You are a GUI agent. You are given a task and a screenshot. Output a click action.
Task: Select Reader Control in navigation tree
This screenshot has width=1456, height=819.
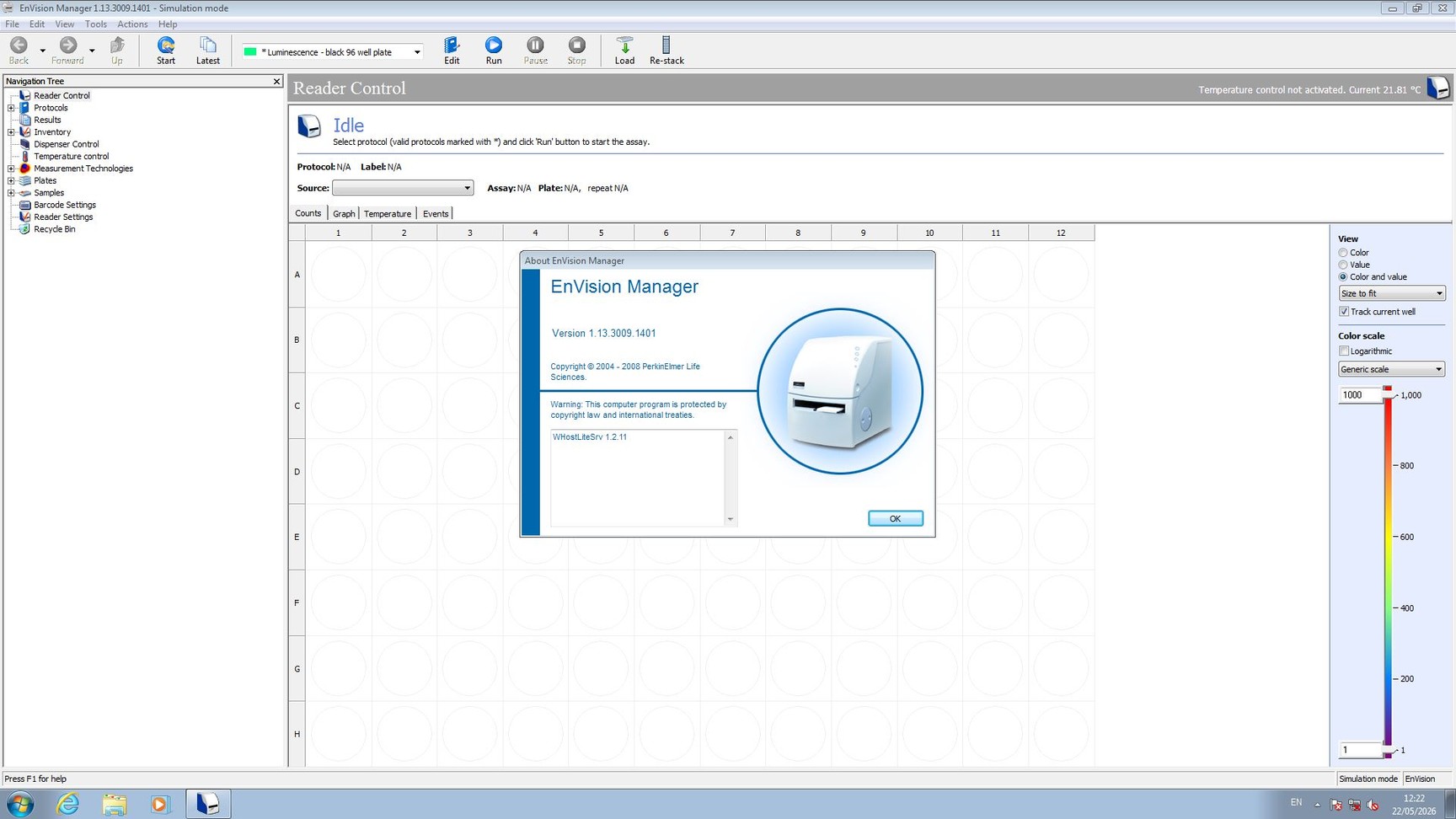(62, 95)
